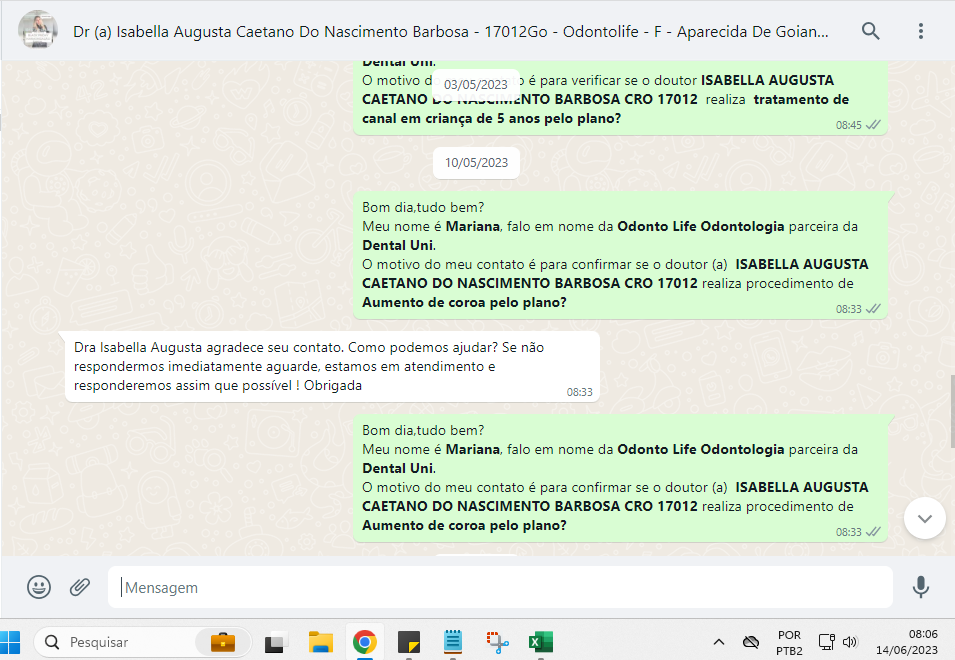Click the Mensagem text input field
955x660 pixels.
point(500,588)
